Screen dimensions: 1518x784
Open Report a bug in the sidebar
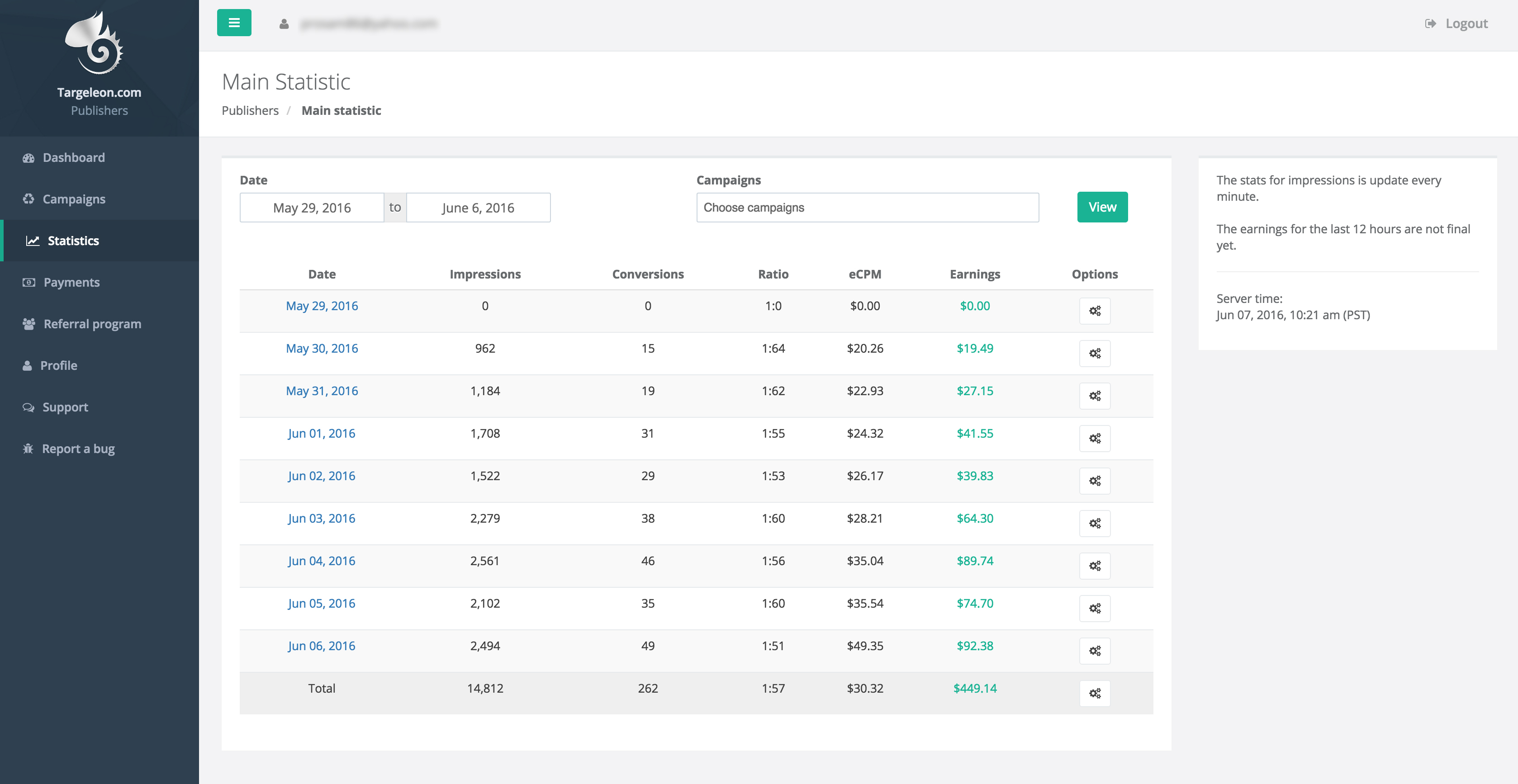pyautogui.click(x=78, y=449)
